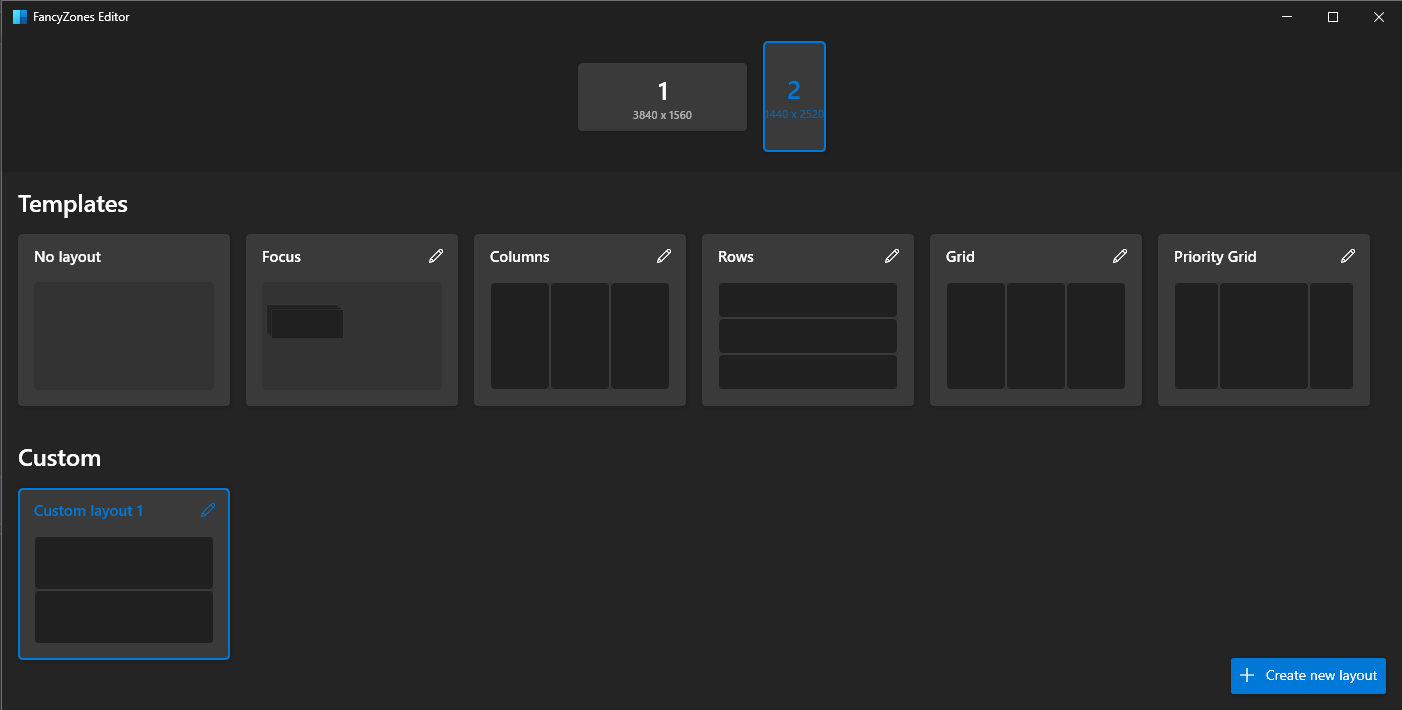Select the Grid layout template
Screen dimensions: 1402x710
tap(1035, 335)
